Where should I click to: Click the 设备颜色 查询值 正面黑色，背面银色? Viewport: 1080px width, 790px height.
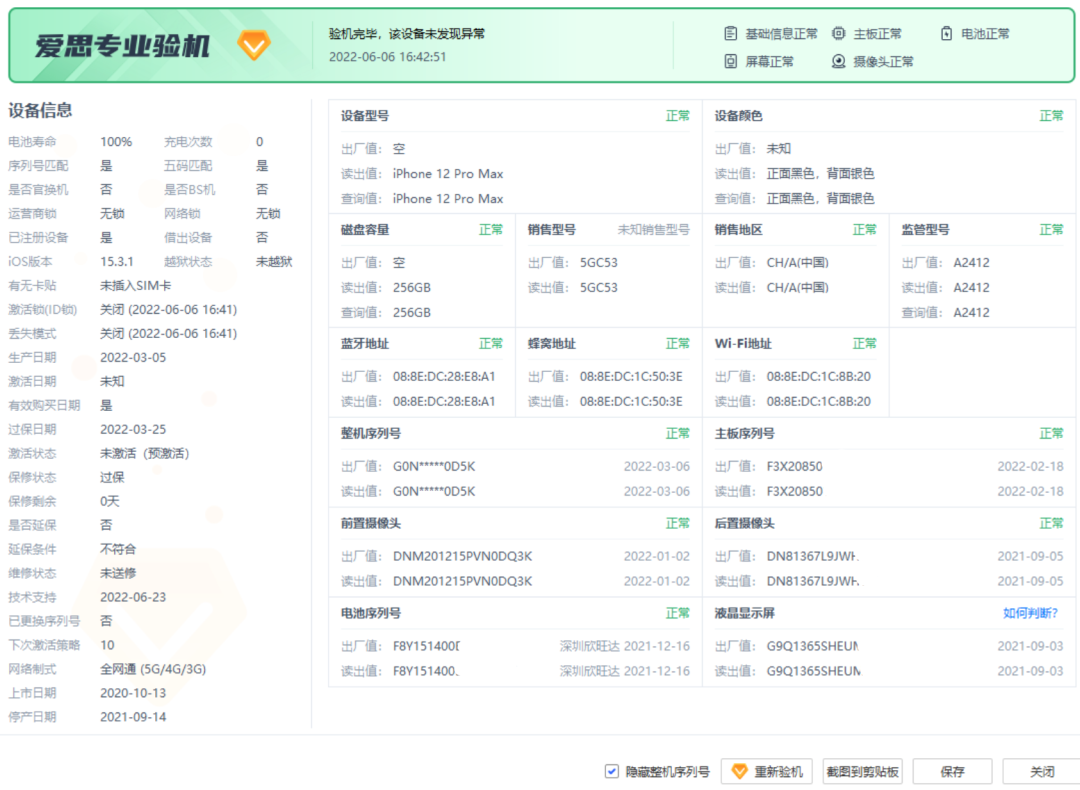820,198
